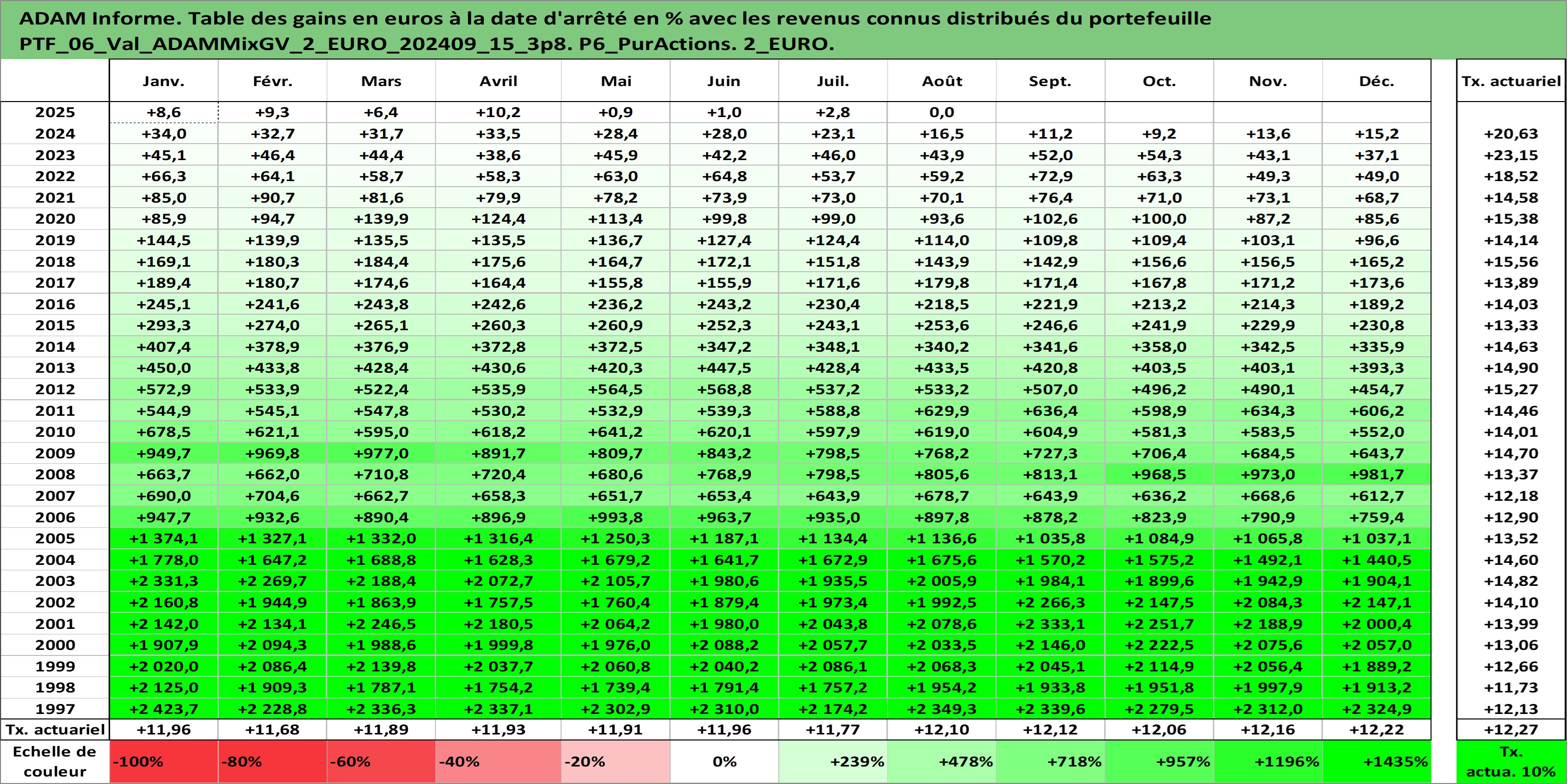Click the +54,3 cell in 2023
Screen dimensions: 1567x784
(1160, 155)
